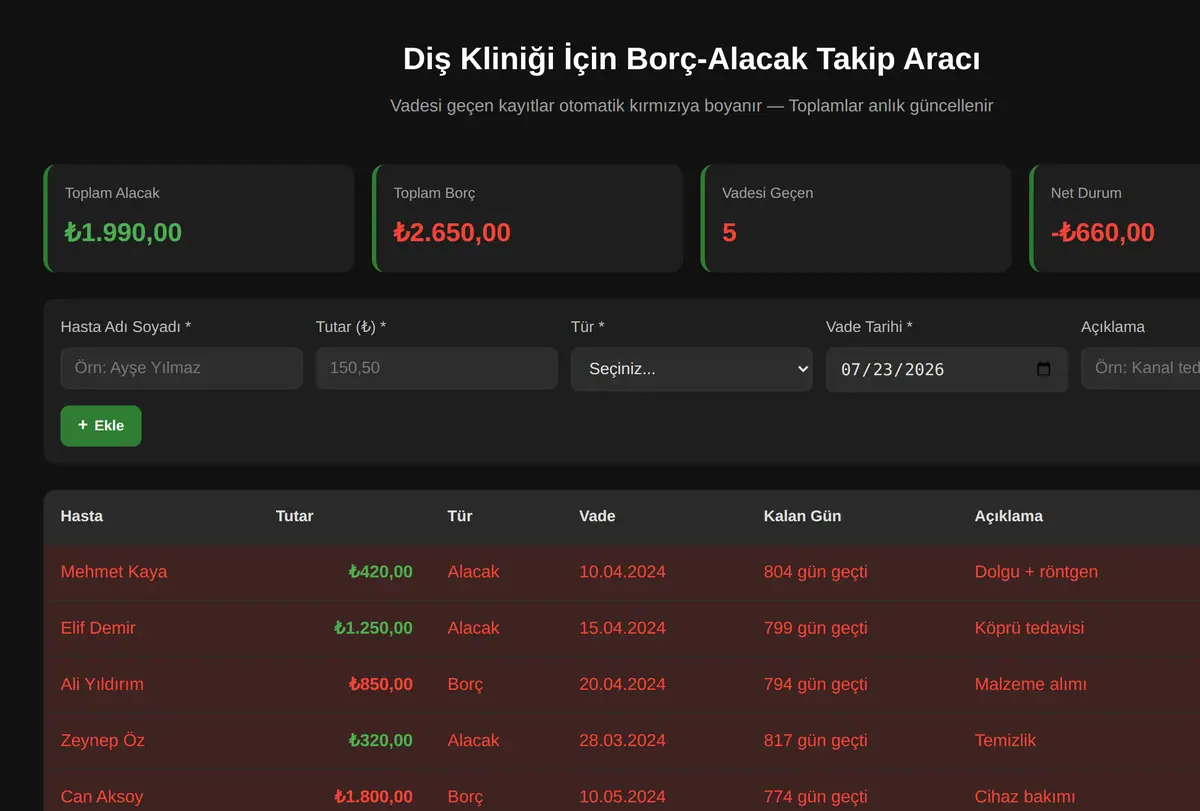Open the Tür dropdown showing Seçiniz...

[692, 369]
